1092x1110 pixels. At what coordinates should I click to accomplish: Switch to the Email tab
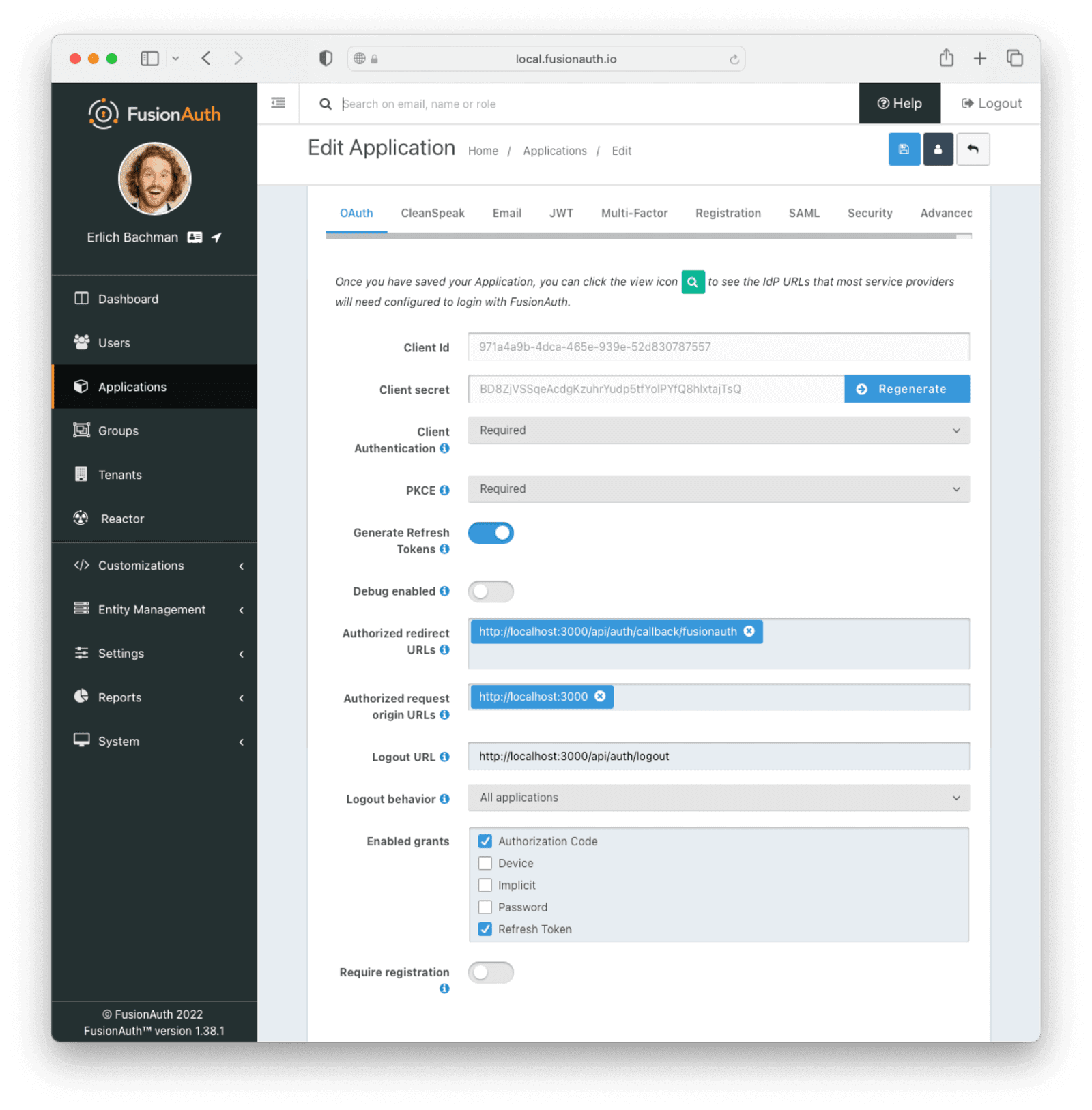click(x=507, y=213)
